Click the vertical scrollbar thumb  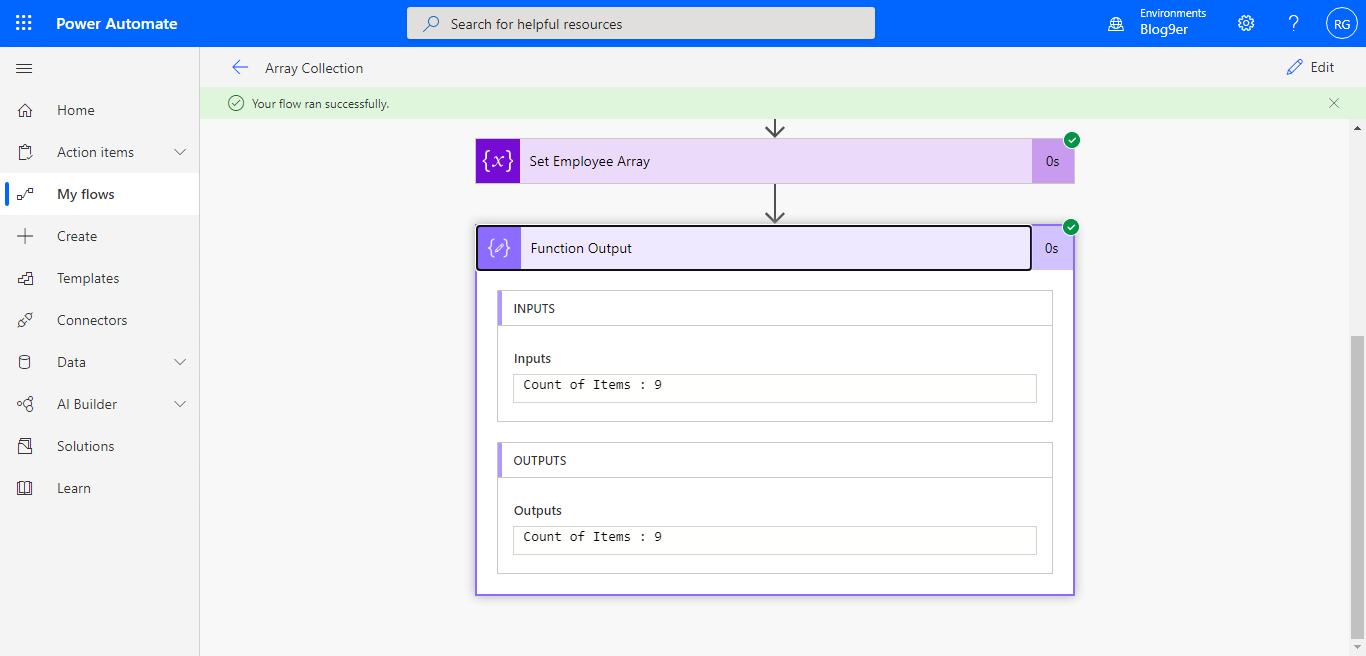tap(1357, 487)
